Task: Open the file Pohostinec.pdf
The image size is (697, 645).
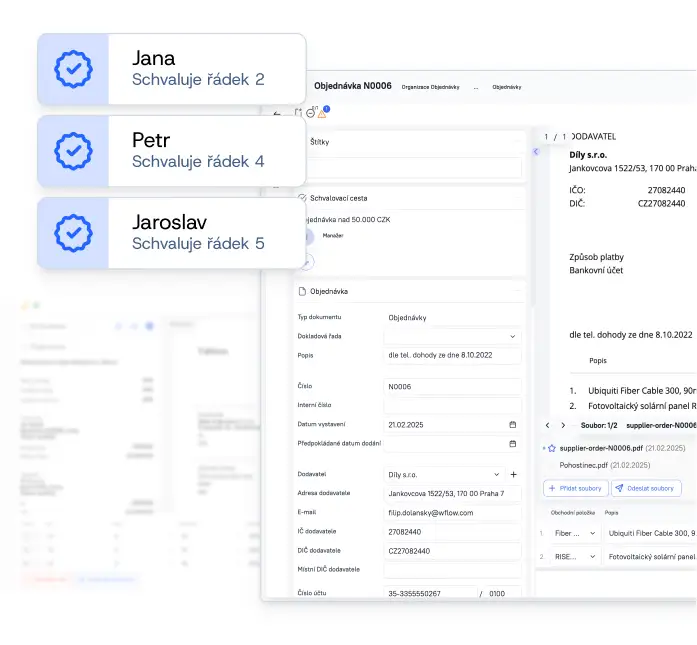Action: click(583, 465)
